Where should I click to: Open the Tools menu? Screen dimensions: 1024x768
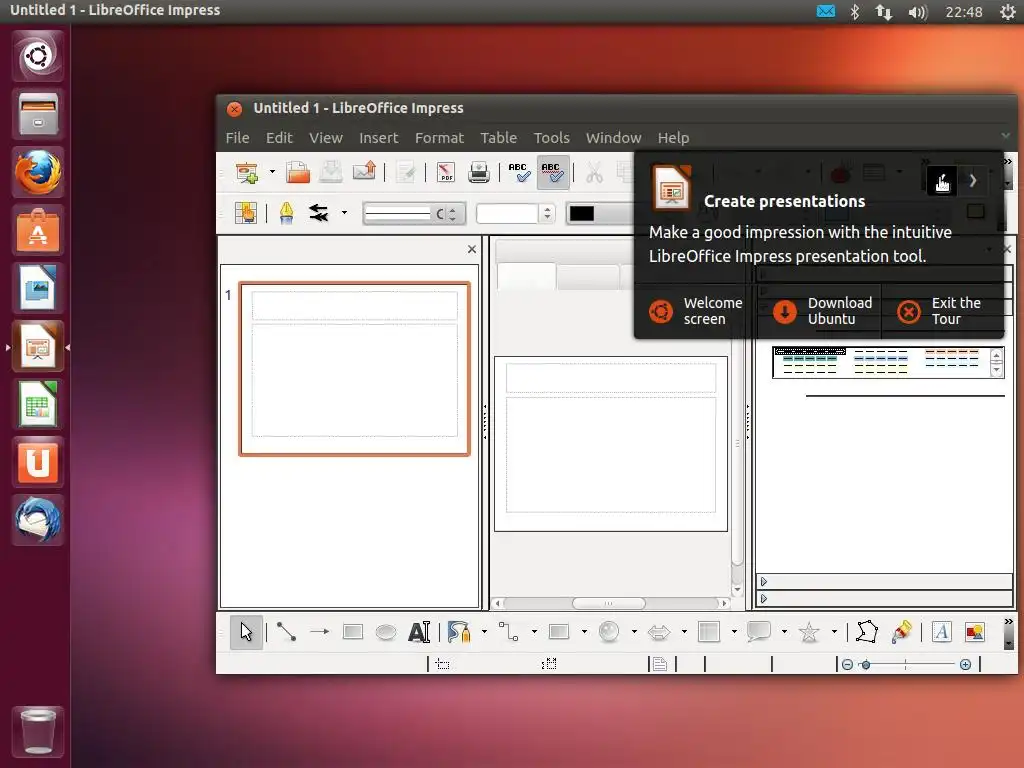(x=552, y=138)
